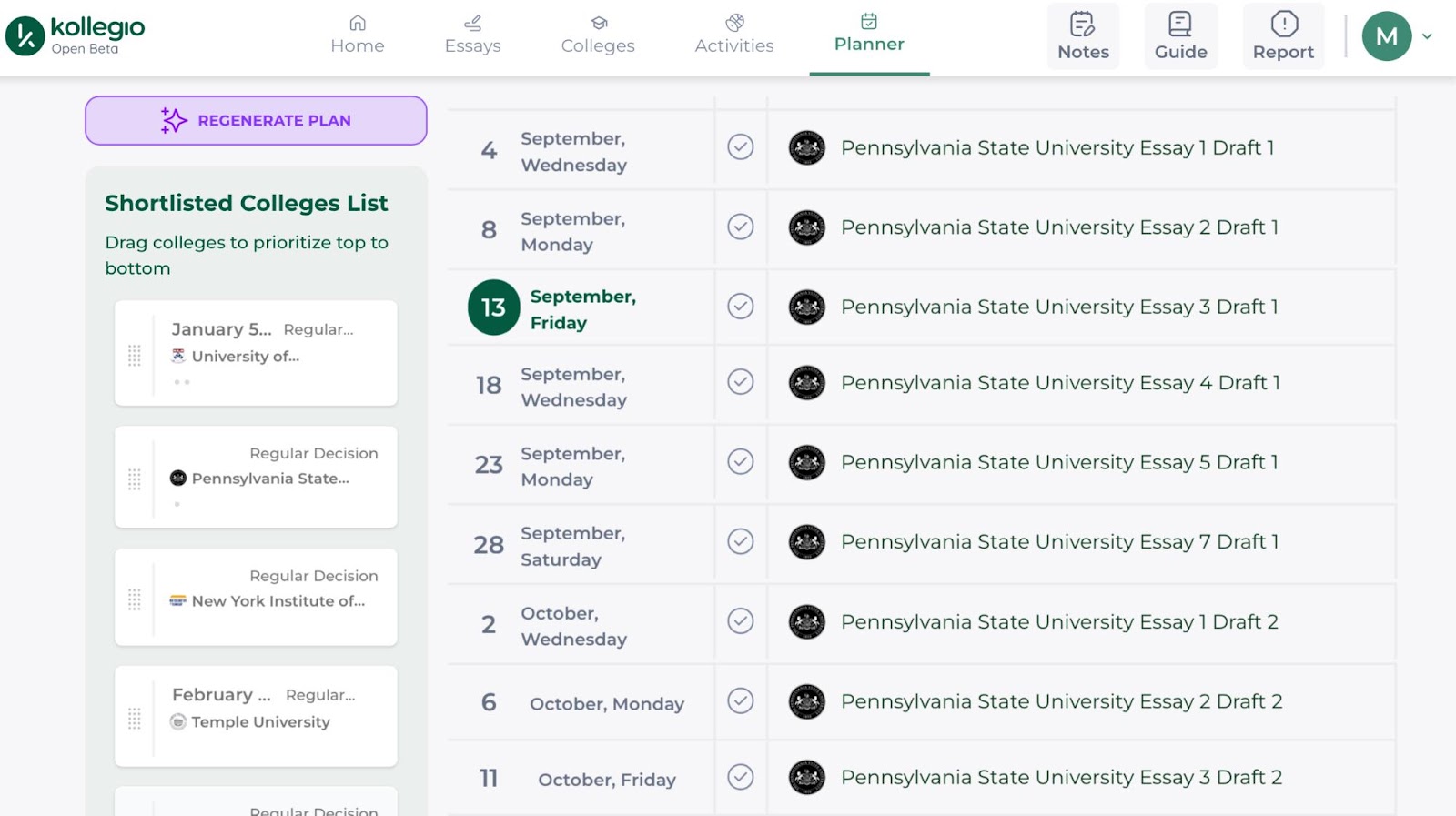Mark Essay 5 Draft 1 as done

[x=741, y=461]
